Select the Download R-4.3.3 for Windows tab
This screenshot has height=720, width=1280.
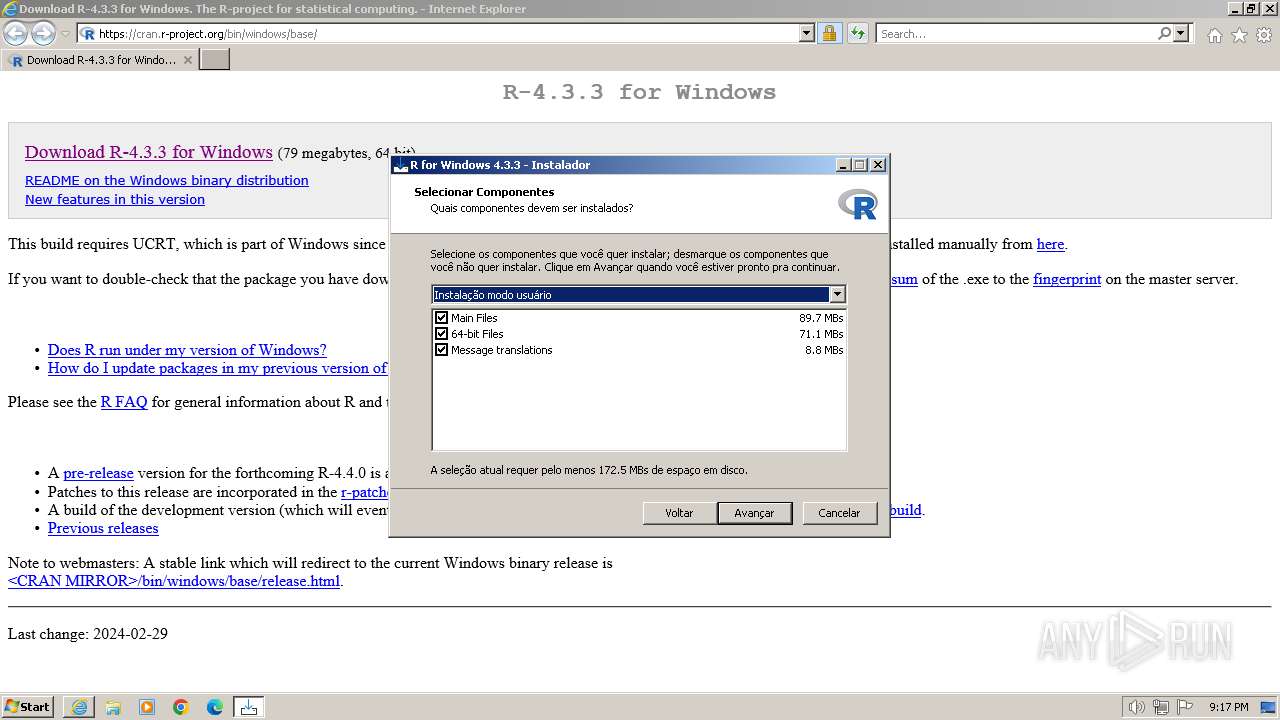pos(98,60)
